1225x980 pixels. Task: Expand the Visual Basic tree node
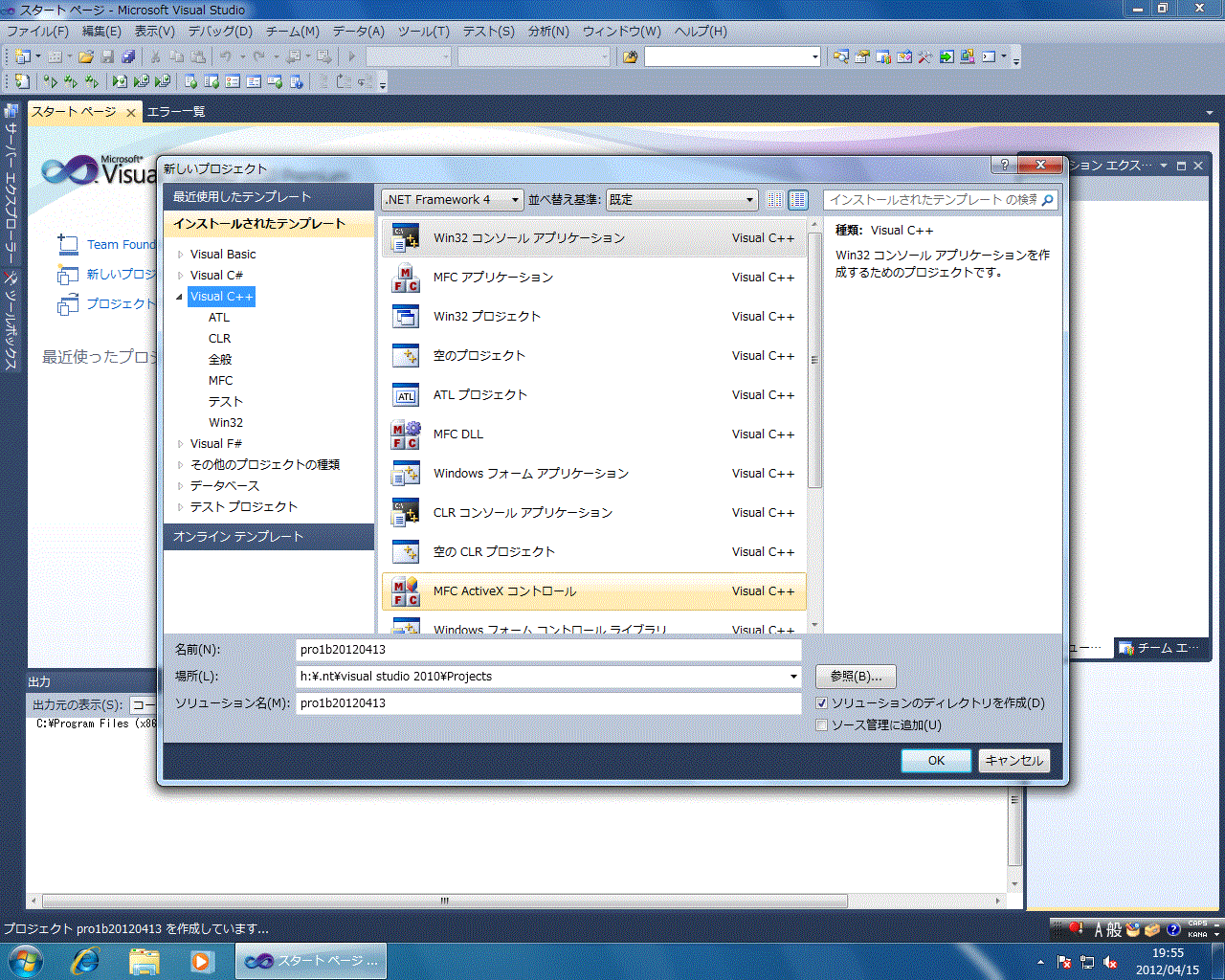pos(180,255)
